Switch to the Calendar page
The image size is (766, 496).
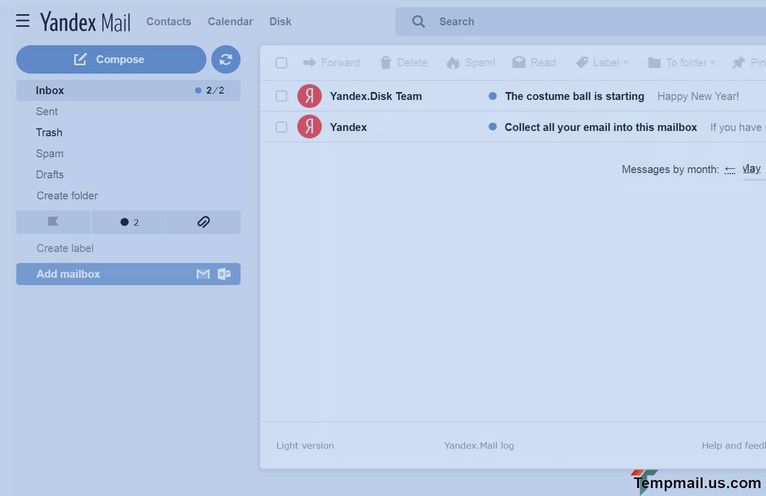click(x=230, y=21)
